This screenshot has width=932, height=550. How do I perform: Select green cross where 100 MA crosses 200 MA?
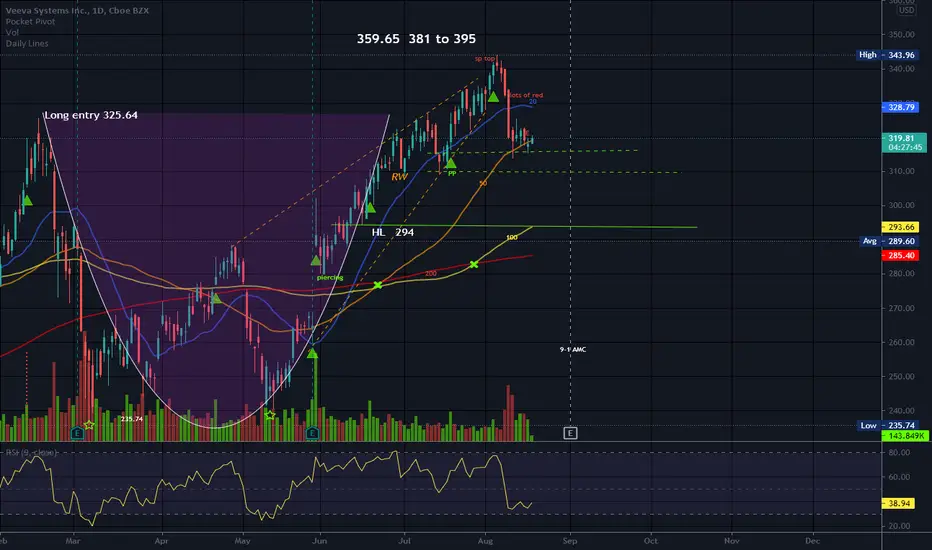474,264
